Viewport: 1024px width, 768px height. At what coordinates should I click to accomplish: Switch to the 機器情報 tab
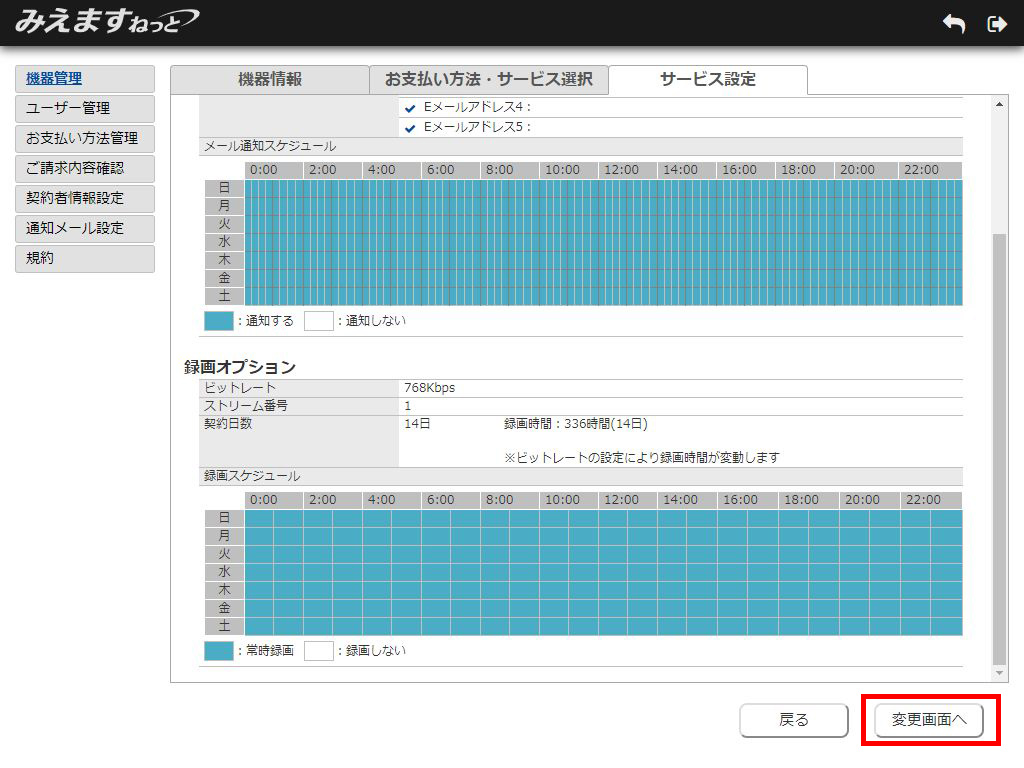click(269, 80)
